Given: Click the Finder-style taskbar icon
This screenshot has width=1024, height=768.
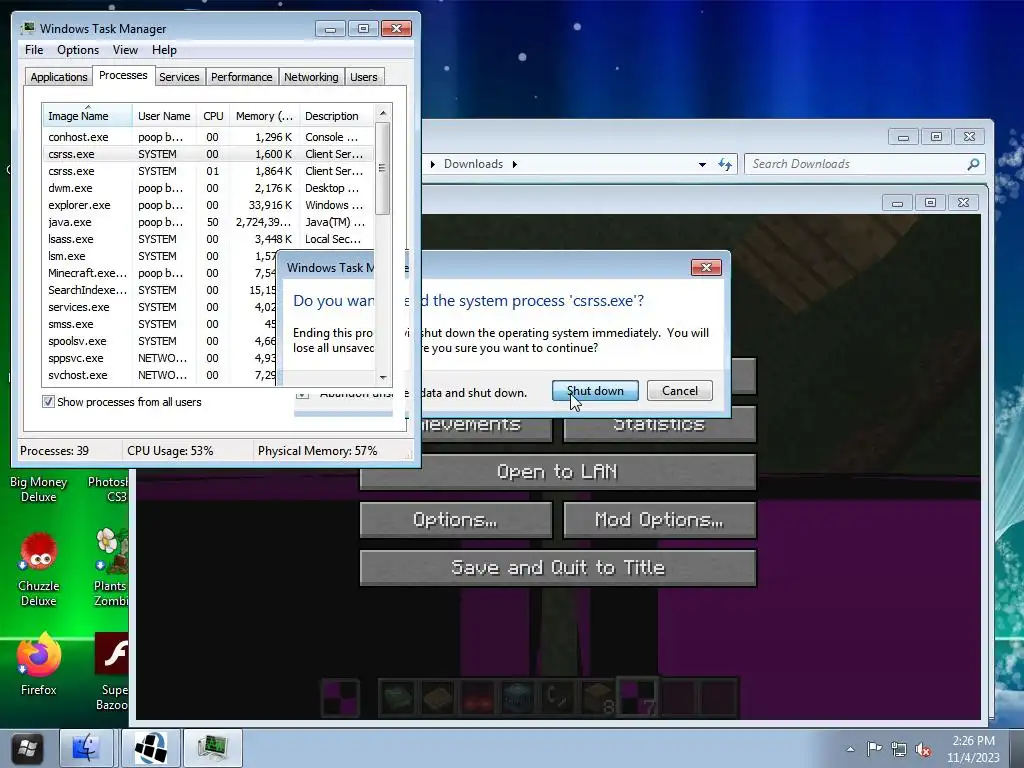Looking at the screenshot, I should click(x=86, y=748).
